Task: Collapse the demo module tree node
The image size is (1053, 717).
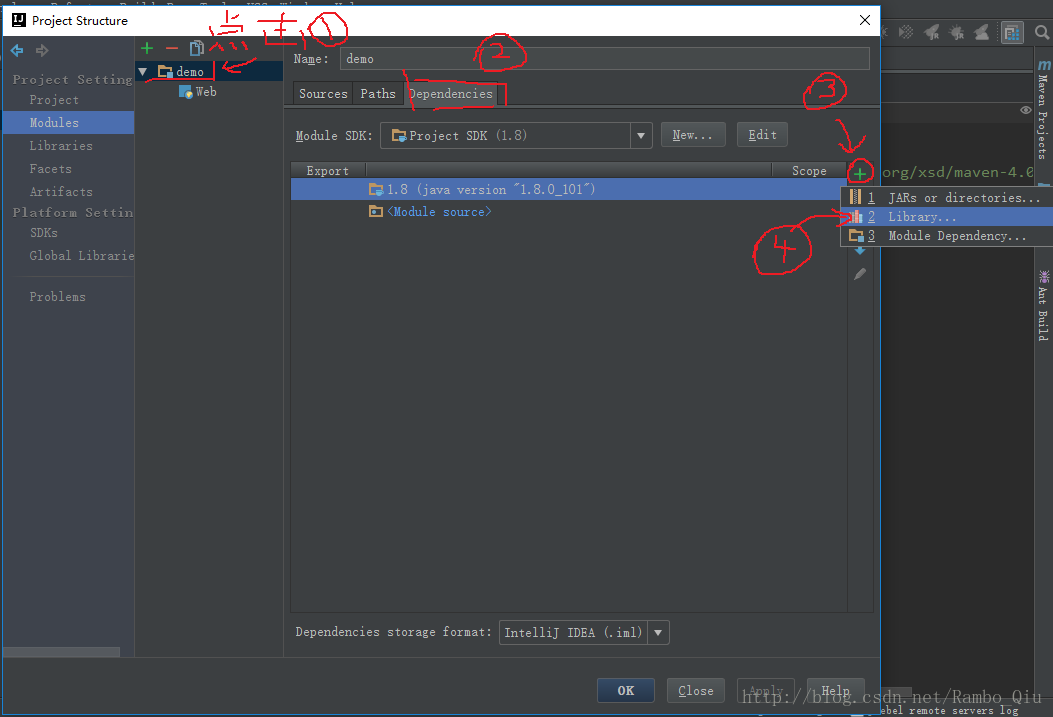Action: [x=142, y=71]
